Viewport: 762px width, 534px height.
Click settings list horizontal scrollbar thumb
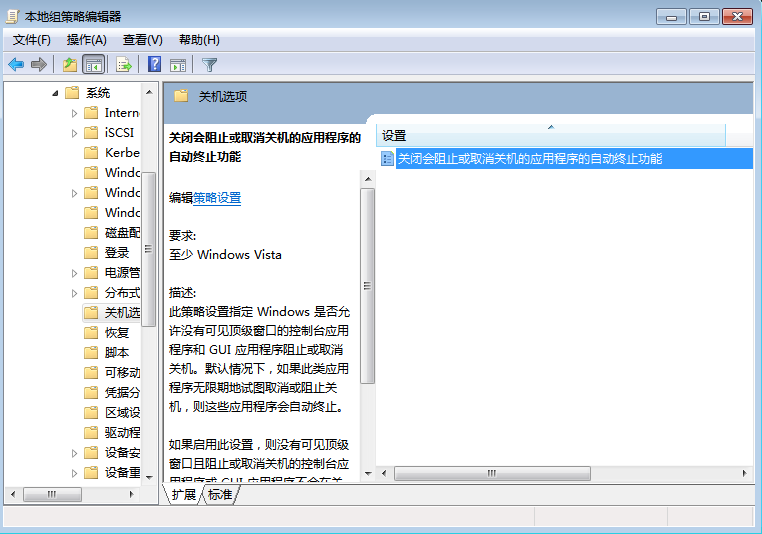pyautogui.click(x=492, y=473)
